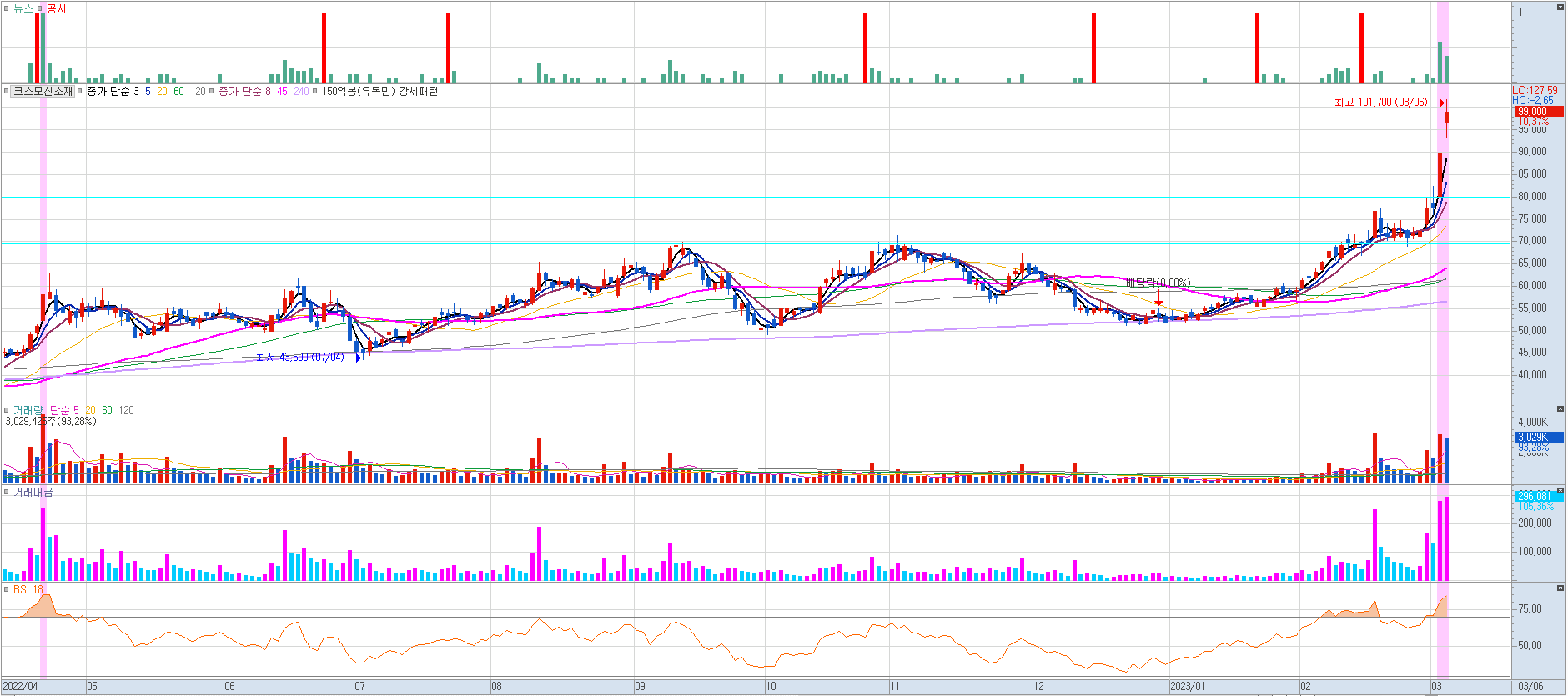Select the 종가 단순 3 moving average label
The height and width of the screenshot is (696, 1568).
[113, 92]
